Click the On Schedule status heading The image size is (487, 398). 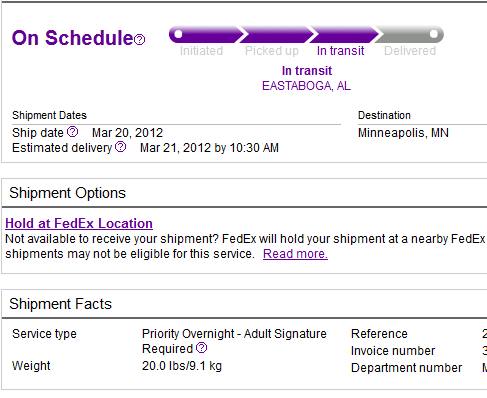[x=72, y=38]
